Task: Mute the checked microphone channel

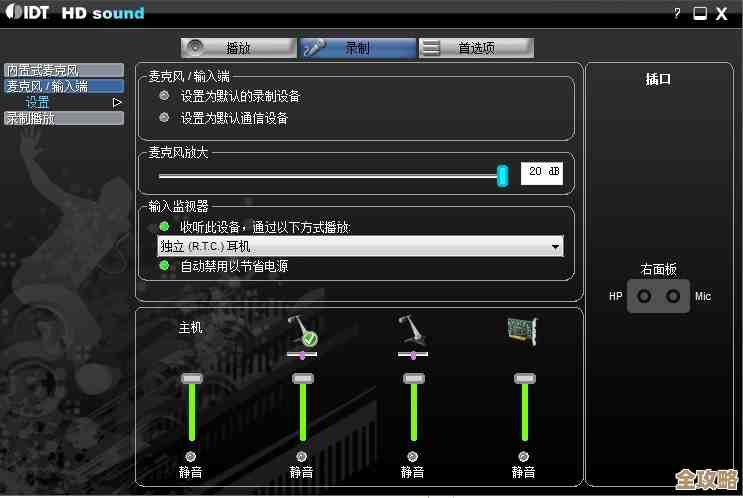Action: (301, 456)
